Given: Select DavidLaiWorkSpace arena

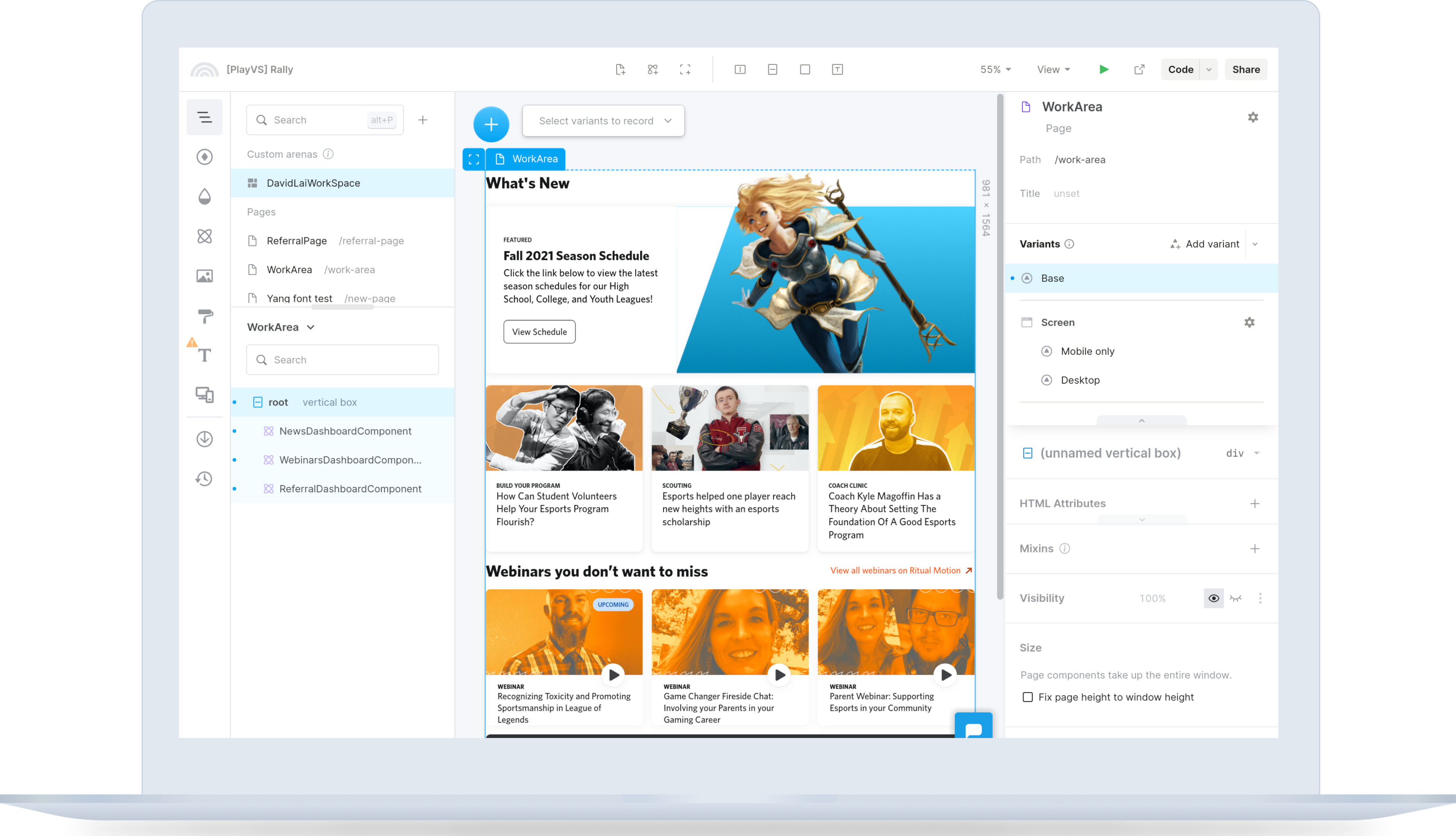Looking at the screenshot, I should click(x=343, y=183).
